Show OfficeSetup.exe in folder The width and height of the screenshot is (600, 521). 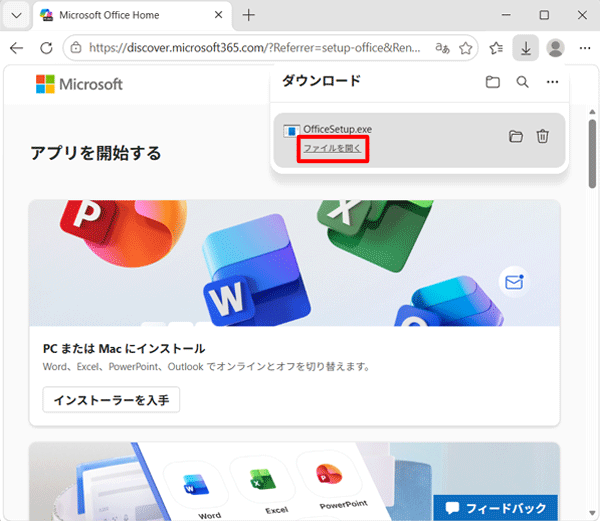[x=516, y=136]
